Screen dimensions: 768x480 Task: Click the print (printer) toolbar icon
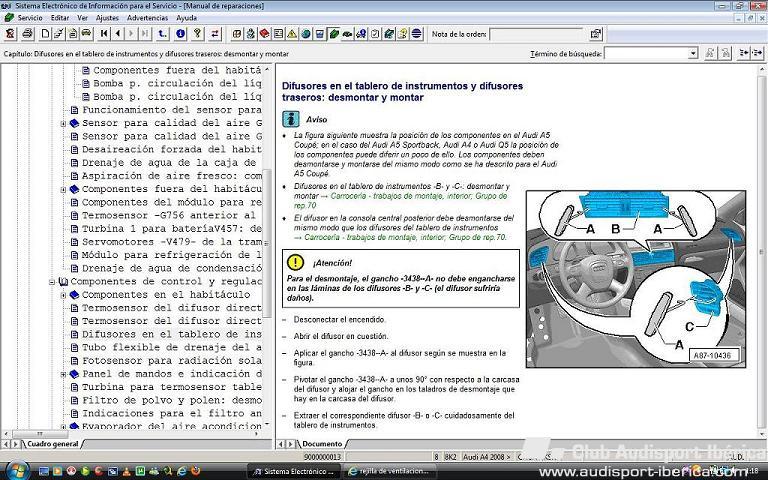coord(27,34)
